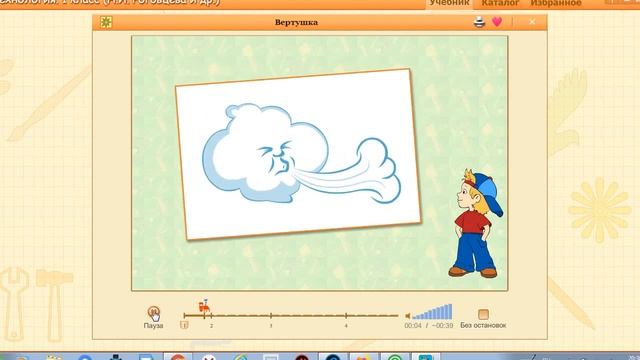Enable the Без остановок checkbox
Screen dimensions: 640x360
pos(483,314)
